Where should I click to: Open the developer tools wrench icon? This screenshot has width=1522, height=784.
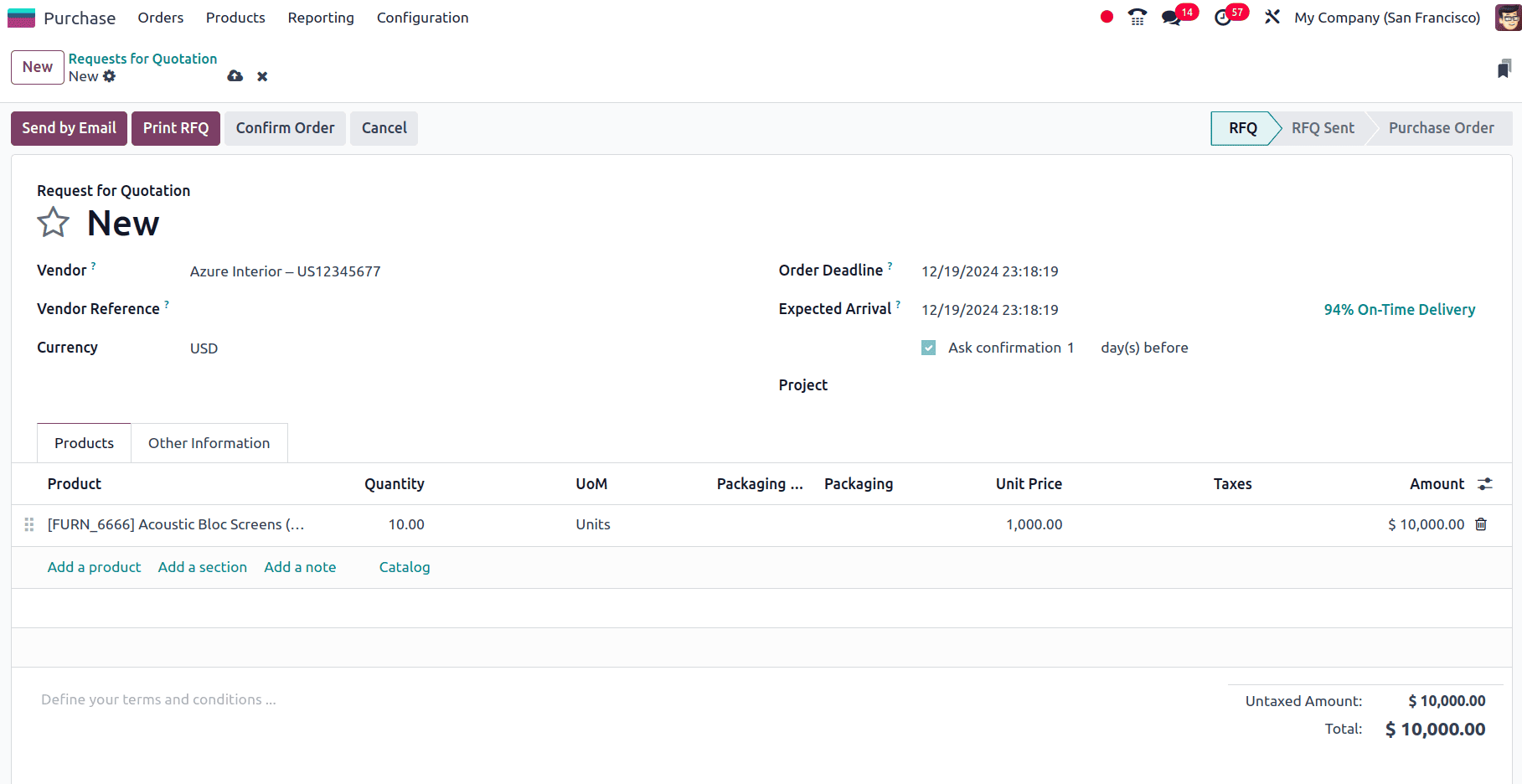pyautogui.click(x=1272, y=17)
